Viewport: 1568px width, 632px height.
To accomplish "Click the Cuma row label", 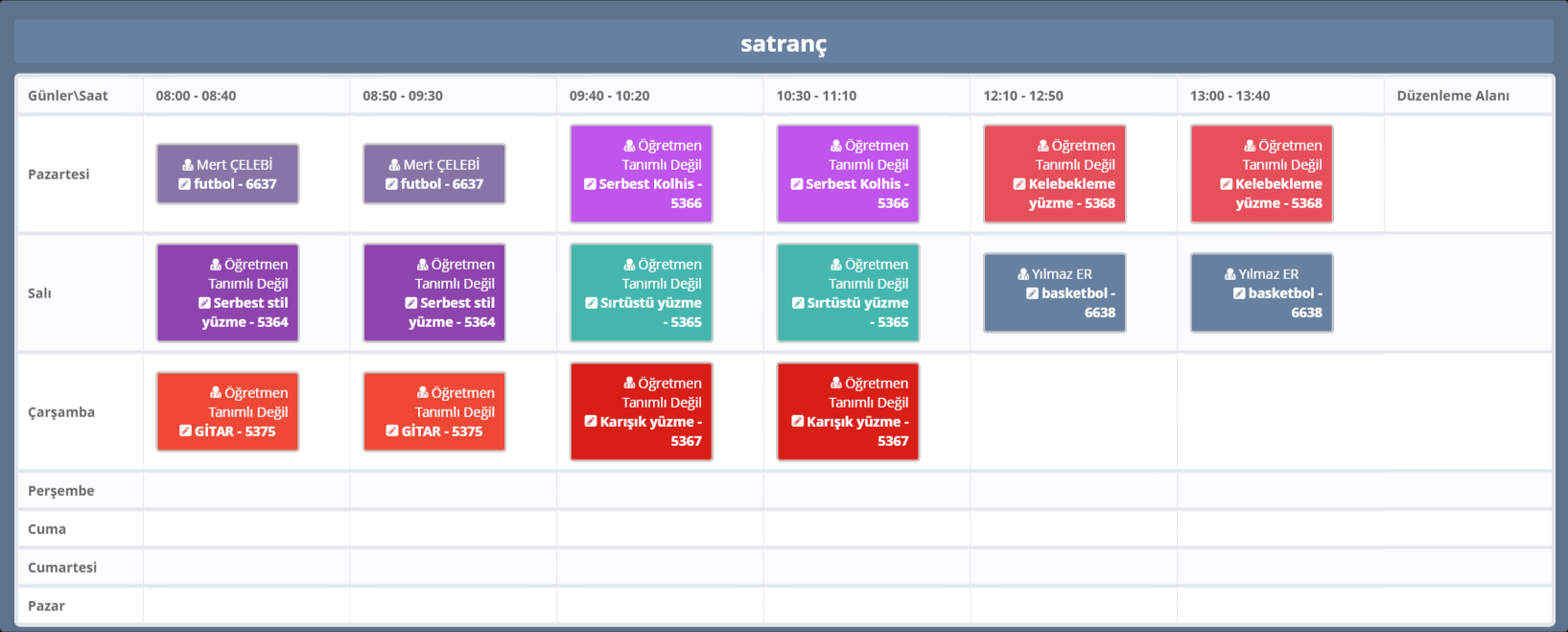I will [47, 529].
